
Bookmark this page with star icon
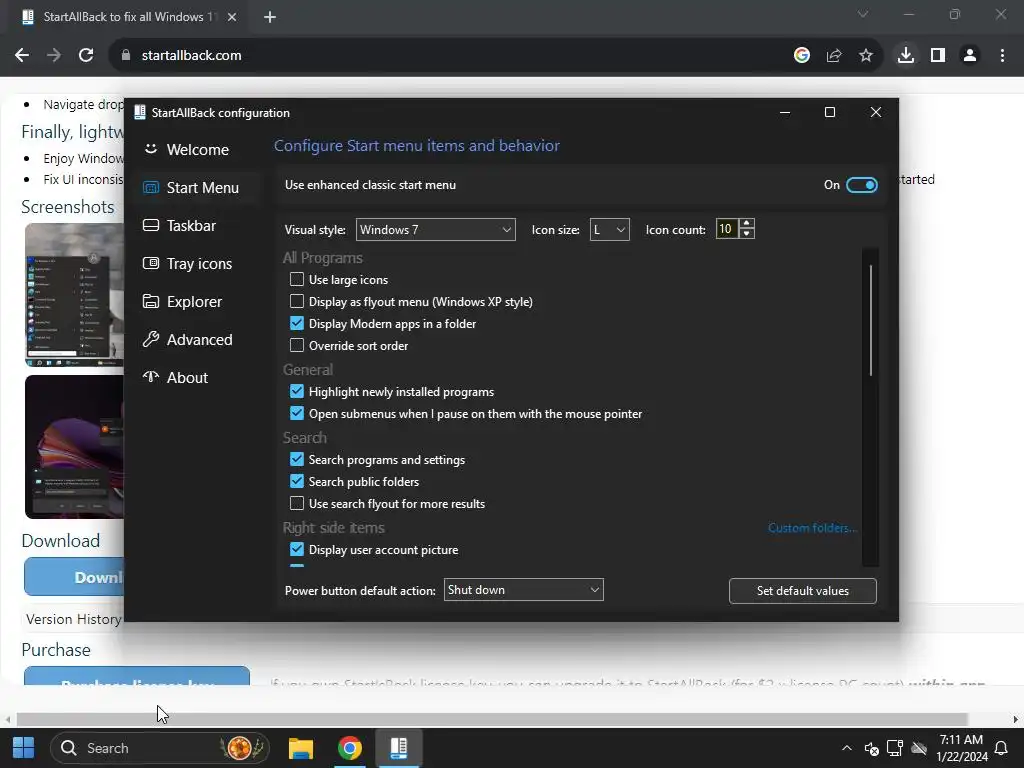click(x=866, y=56)
